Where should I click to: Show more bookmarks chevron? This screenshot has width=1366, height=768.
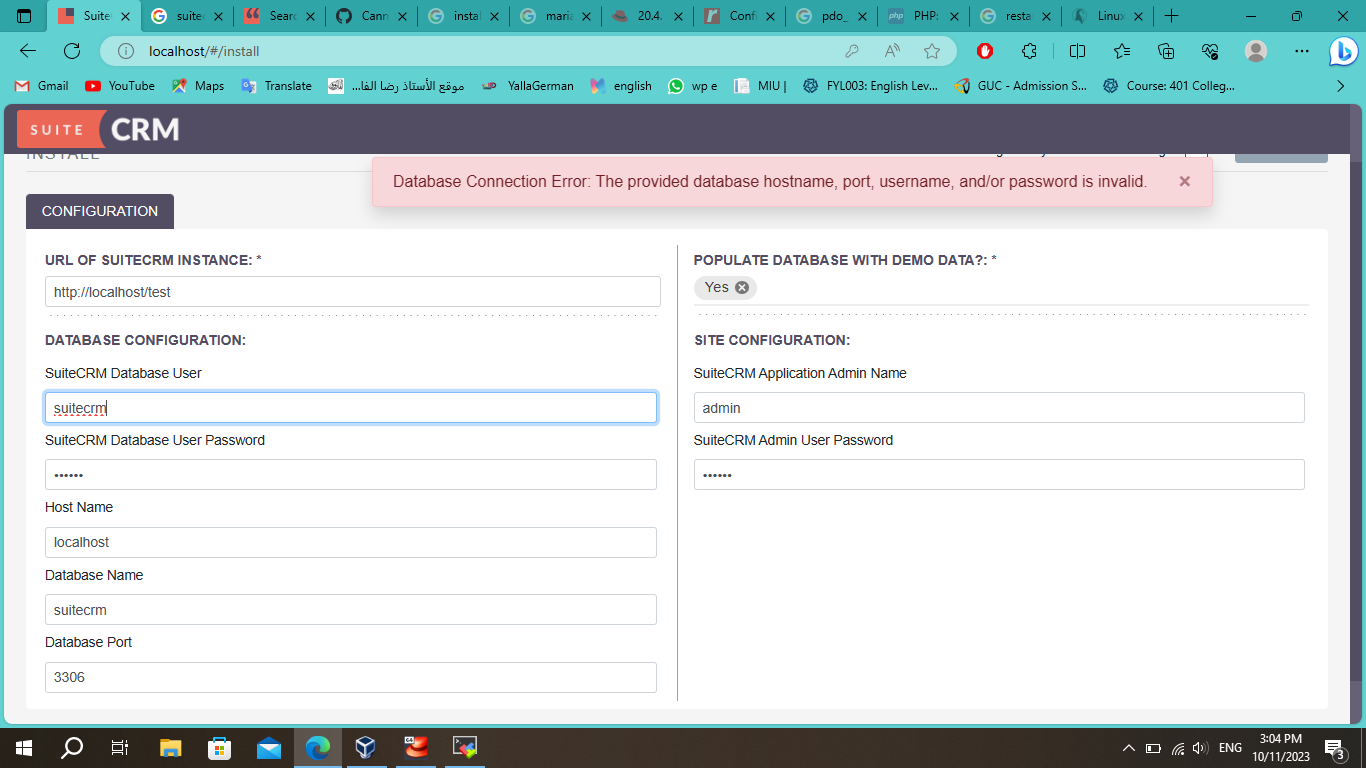point(1341,86)
